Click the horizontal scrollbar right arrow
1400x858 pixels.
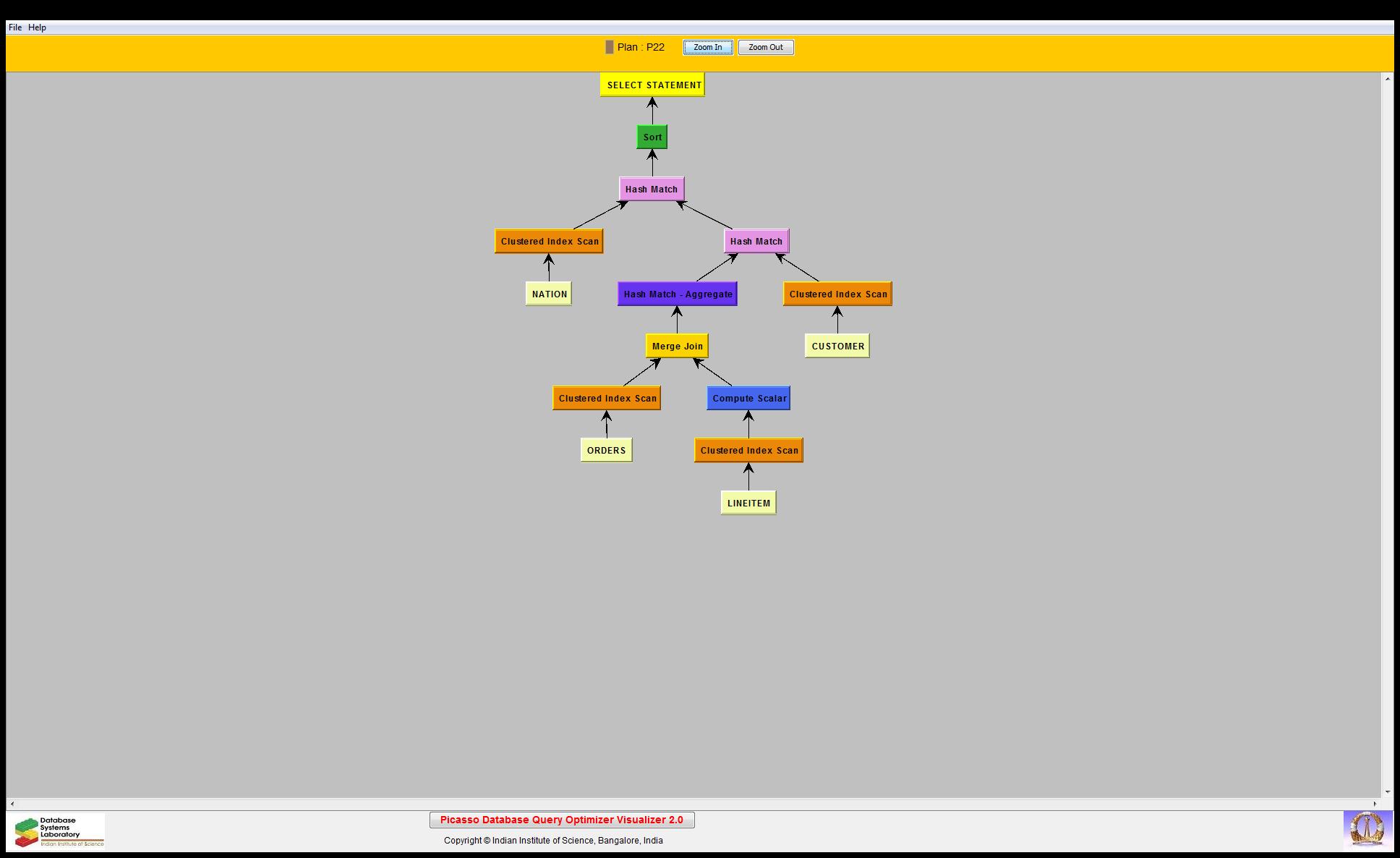tap(1375, 803)
